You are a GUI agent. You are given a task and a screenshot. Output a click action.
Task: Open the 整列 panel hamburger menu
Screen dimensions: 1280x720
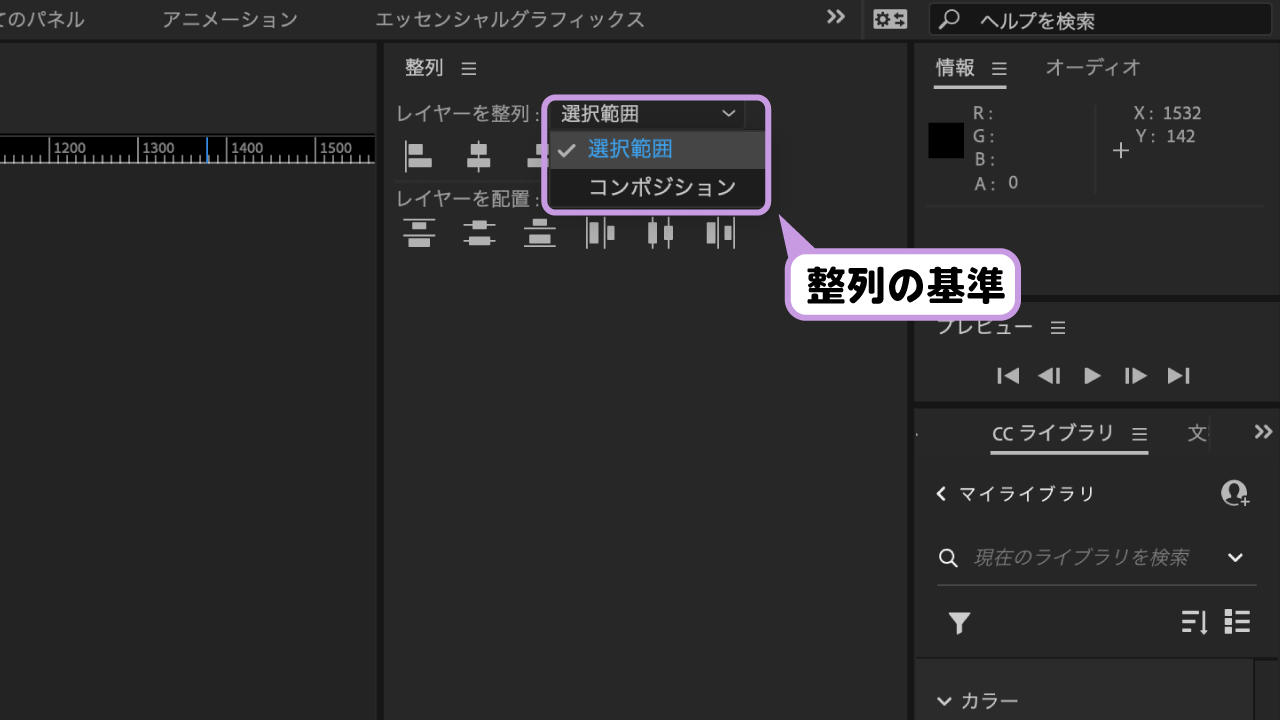pos(468,68)
